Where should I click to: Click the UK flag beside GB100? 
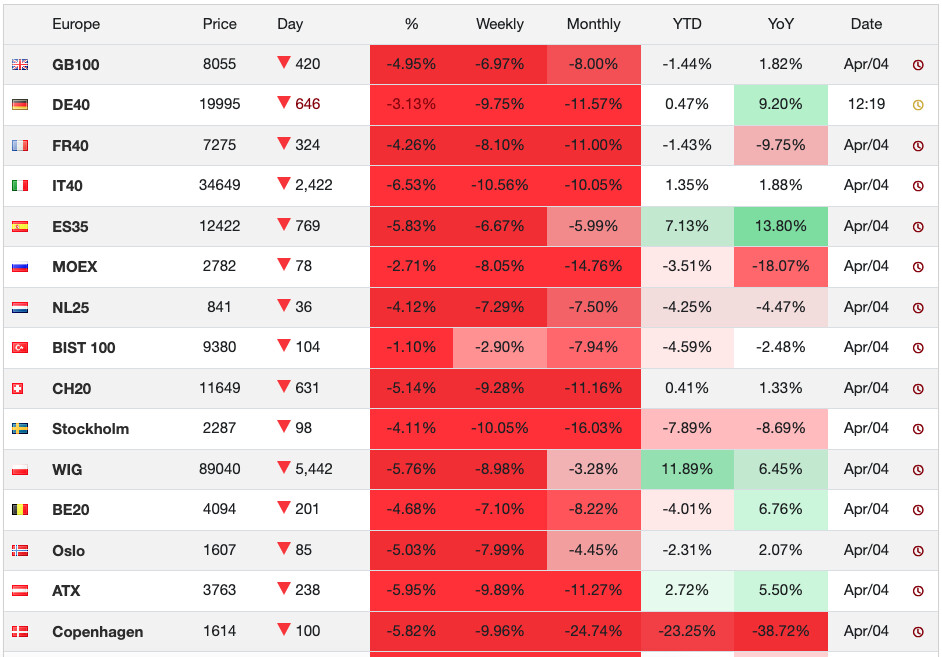click(20, 65)
